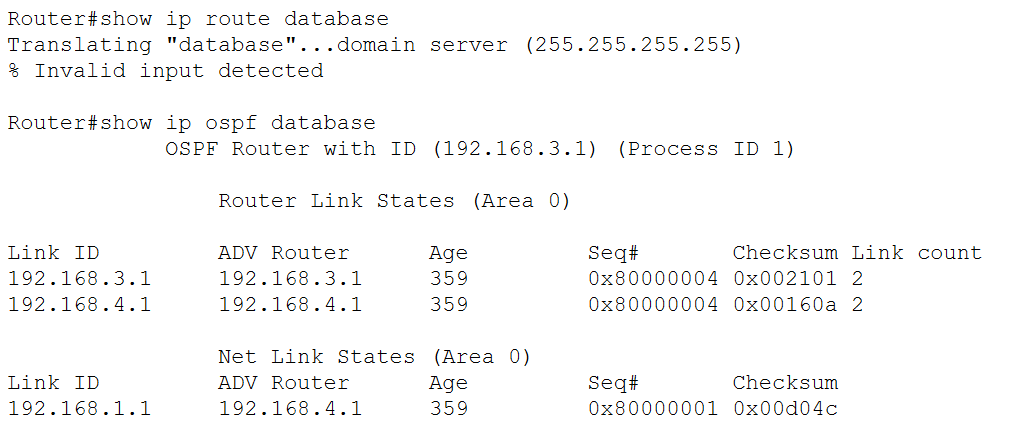The image size is (1011, 426).
Task: Click sequence number 0x80000001
Action: [653, 409]
